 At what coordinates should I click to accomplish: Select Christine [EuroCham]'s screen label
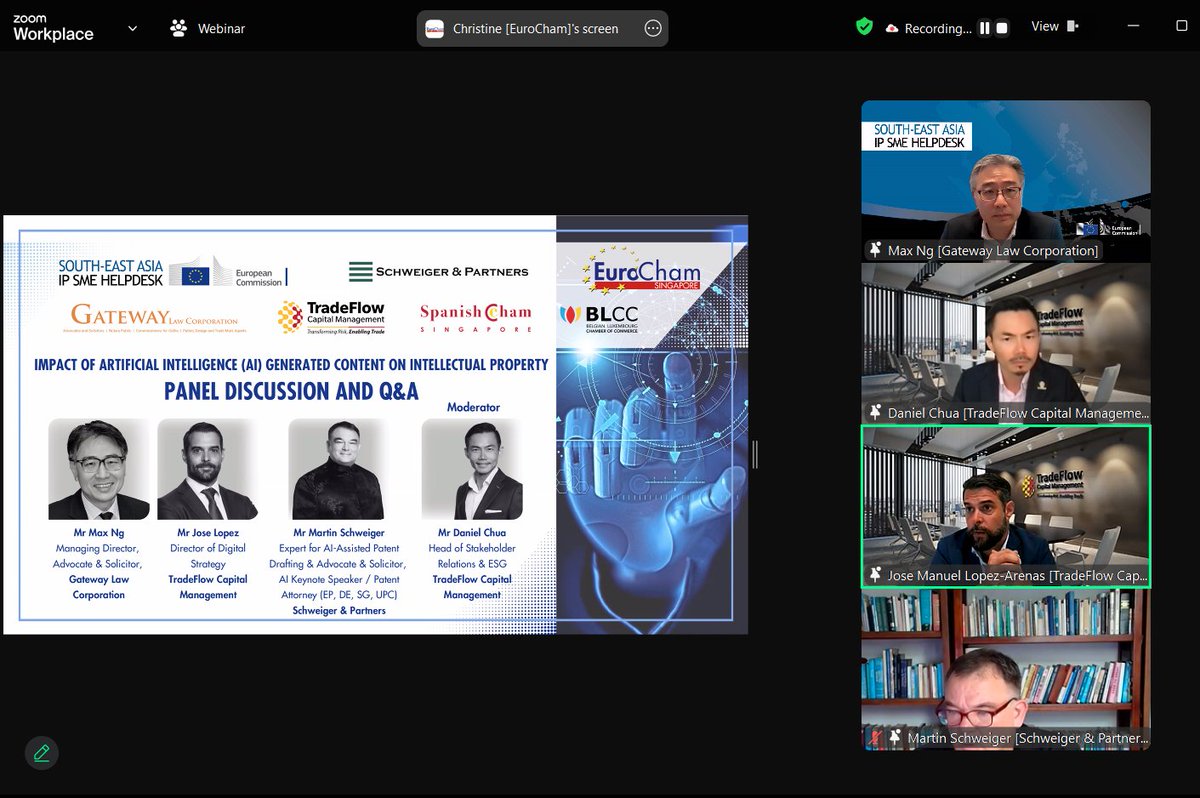535,29
